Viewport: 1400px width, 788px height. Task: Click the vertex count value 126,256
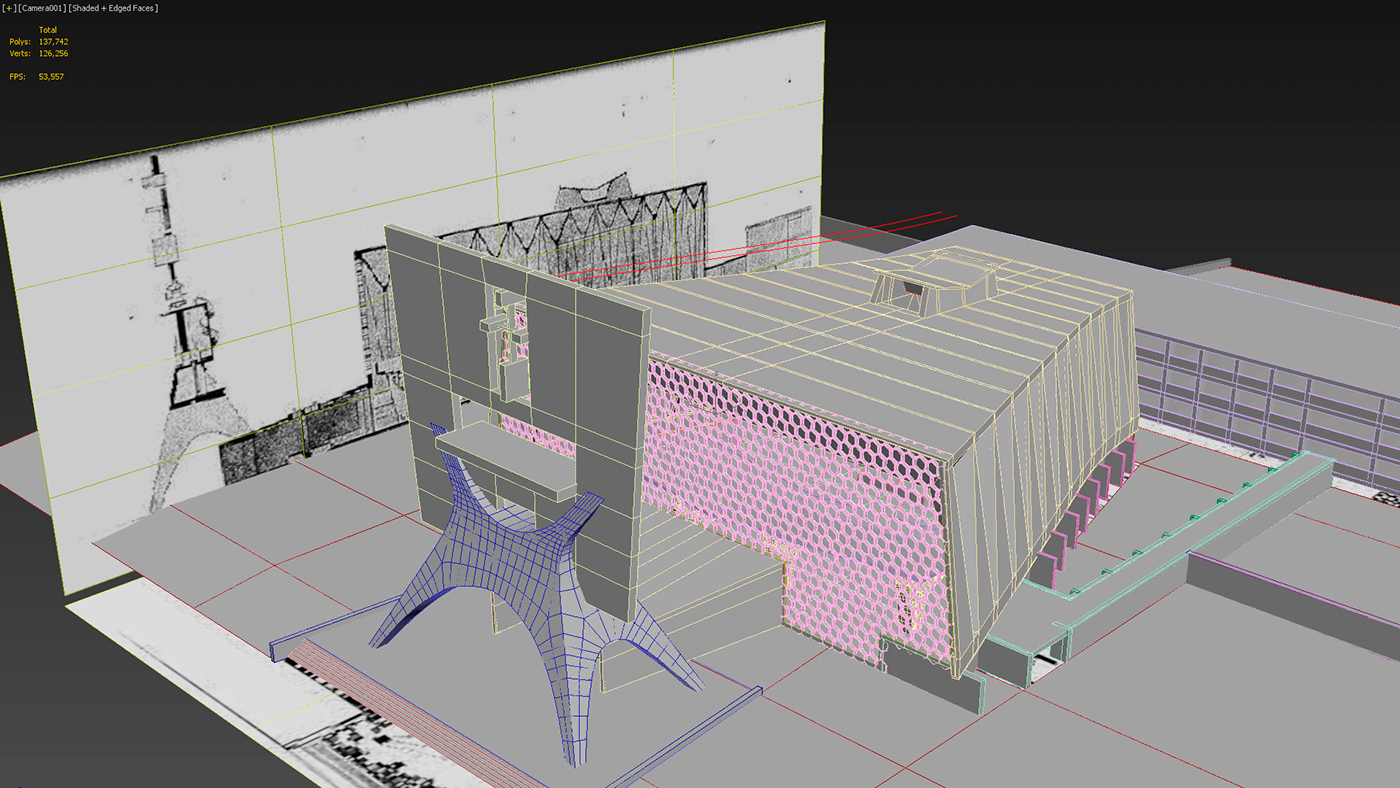tap(53, 53)
